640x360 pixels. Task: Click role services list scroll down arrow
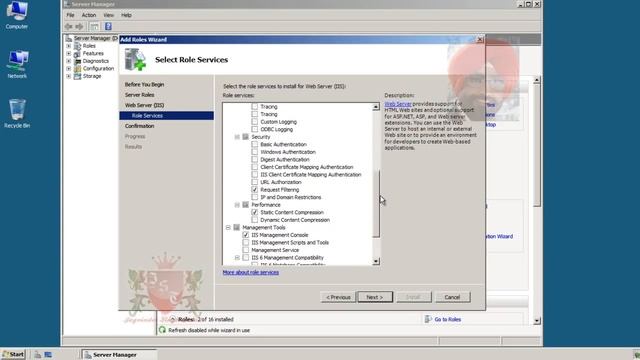coord(376,261)
